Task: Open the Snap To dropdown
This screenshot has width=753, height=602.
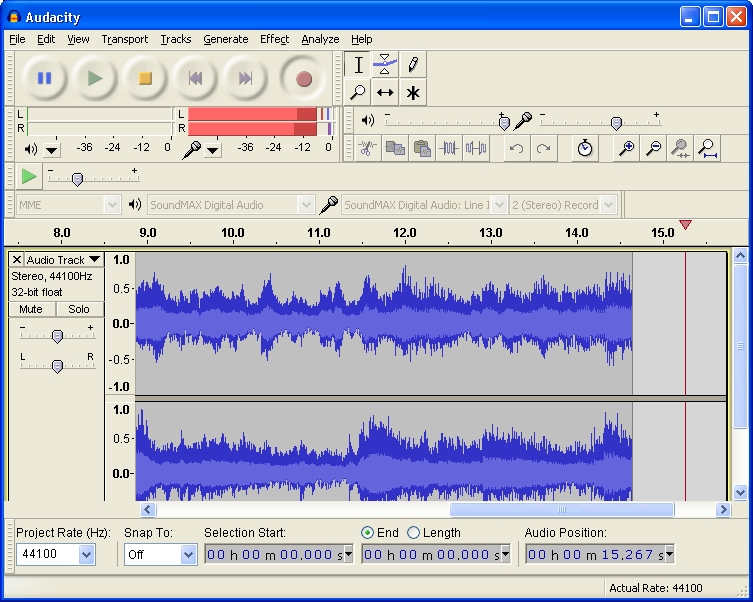Action: click(188, 555)
